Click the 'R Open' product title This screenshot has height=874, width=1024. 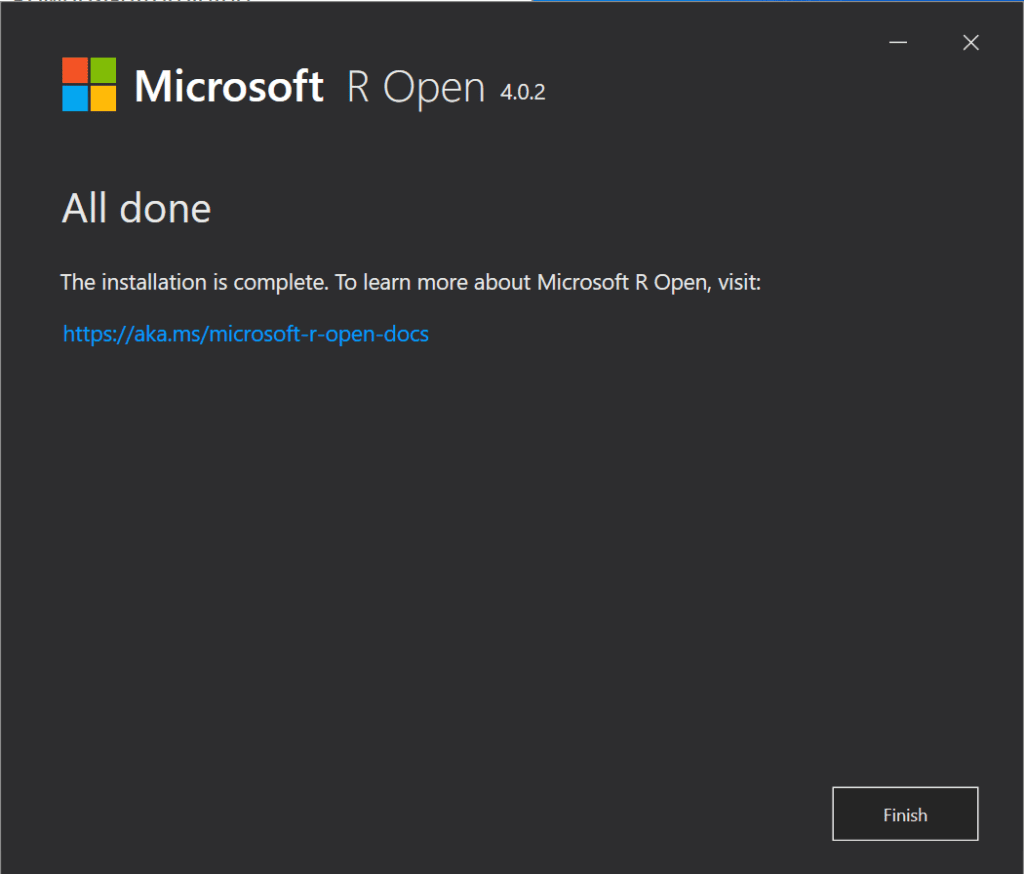pos(416,88)
